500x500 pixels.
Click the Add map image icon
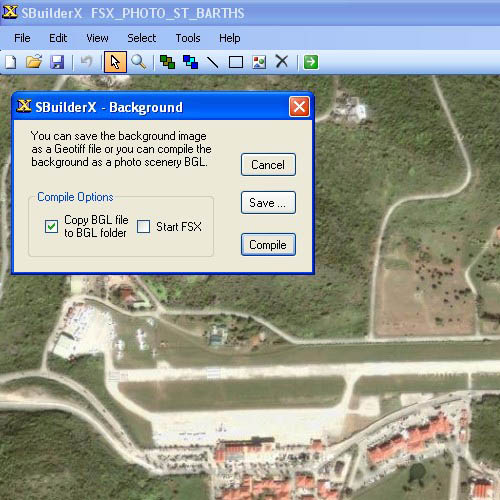click(x=259, y=62)
